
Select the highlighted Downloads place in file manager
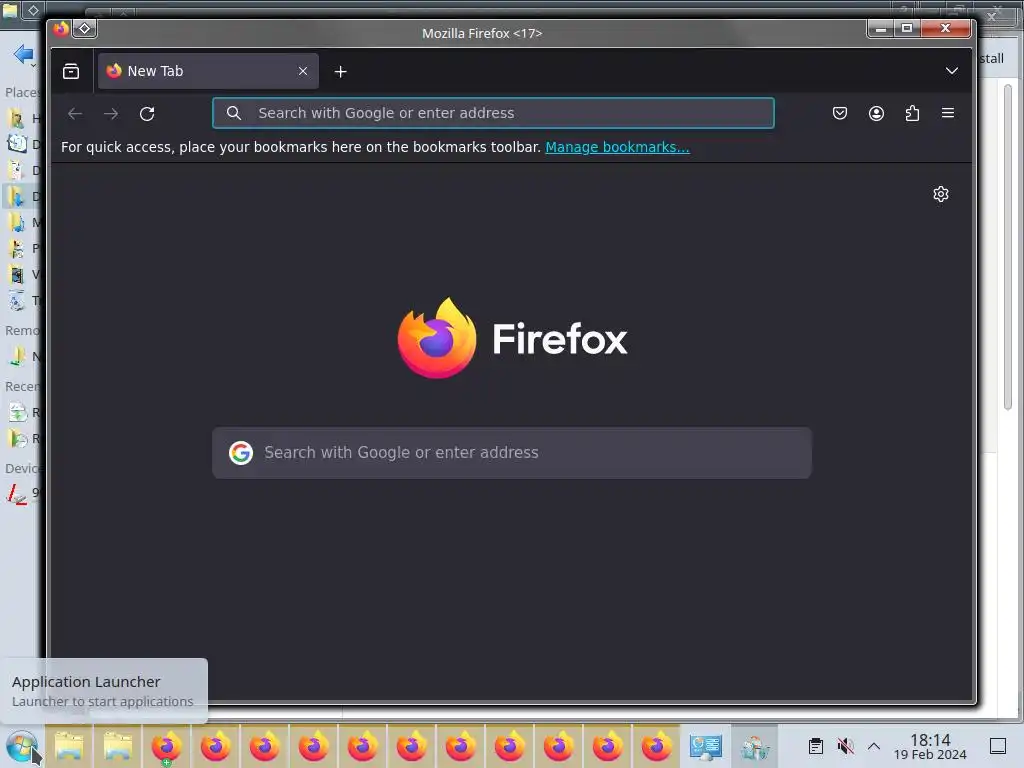(x=24, y=196)
